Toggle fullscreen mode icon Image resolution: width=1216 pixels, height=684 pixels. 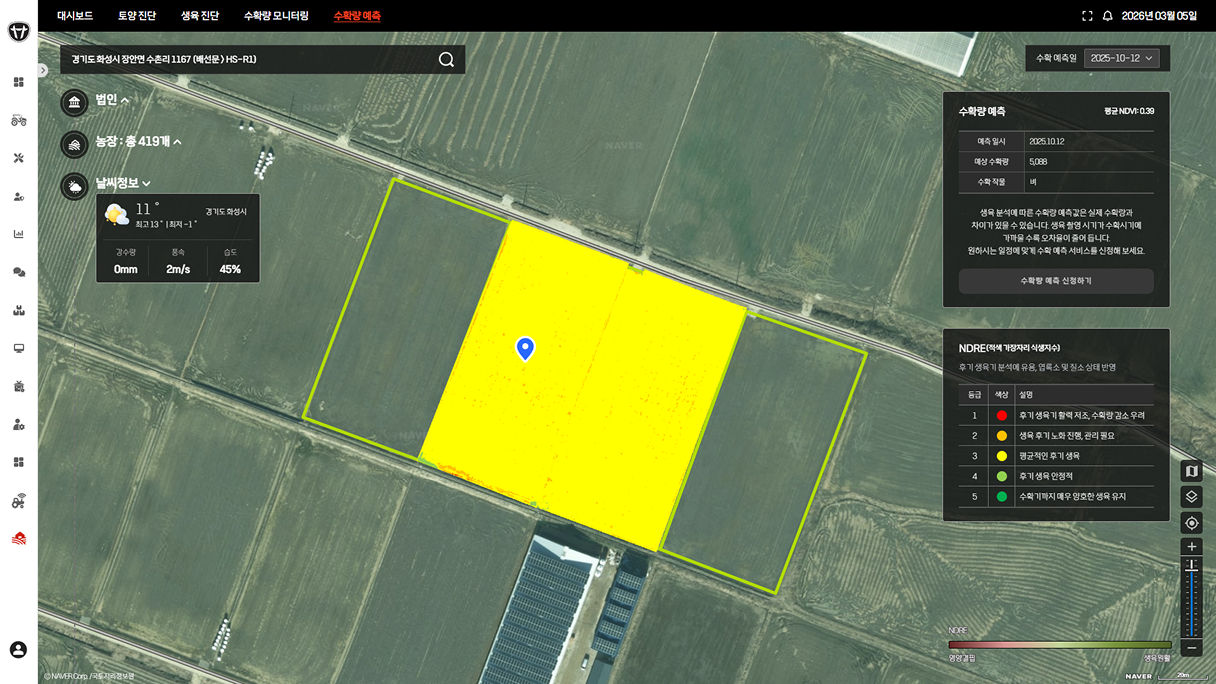click(1087, 16)
